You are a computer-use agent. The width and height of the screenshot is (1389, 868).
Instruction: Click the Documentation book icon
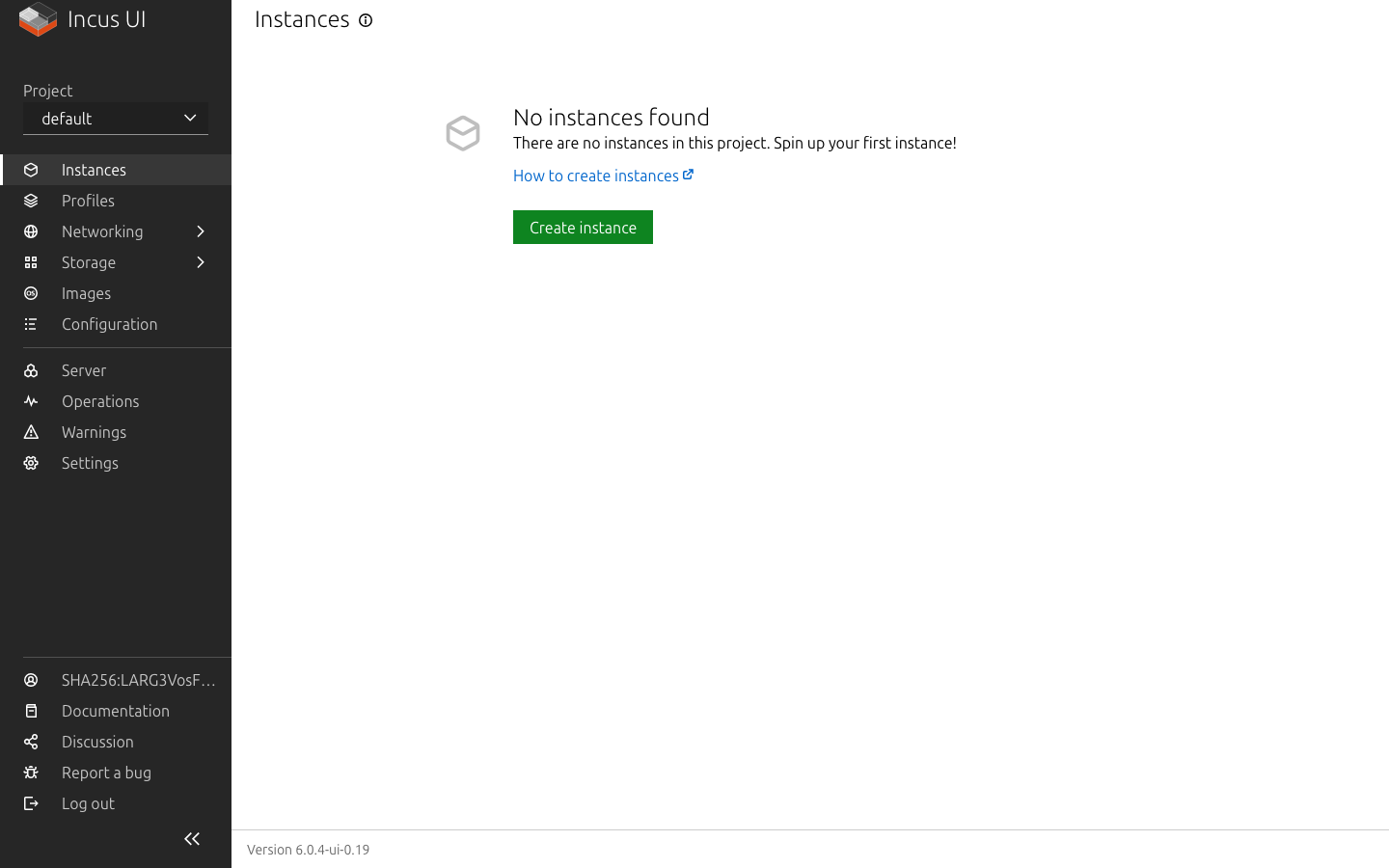(31, 711)
